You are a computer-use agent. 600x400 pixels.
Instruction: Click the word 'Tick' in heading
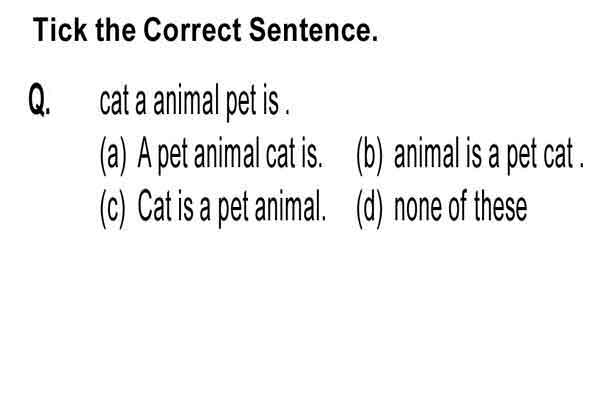60,30
